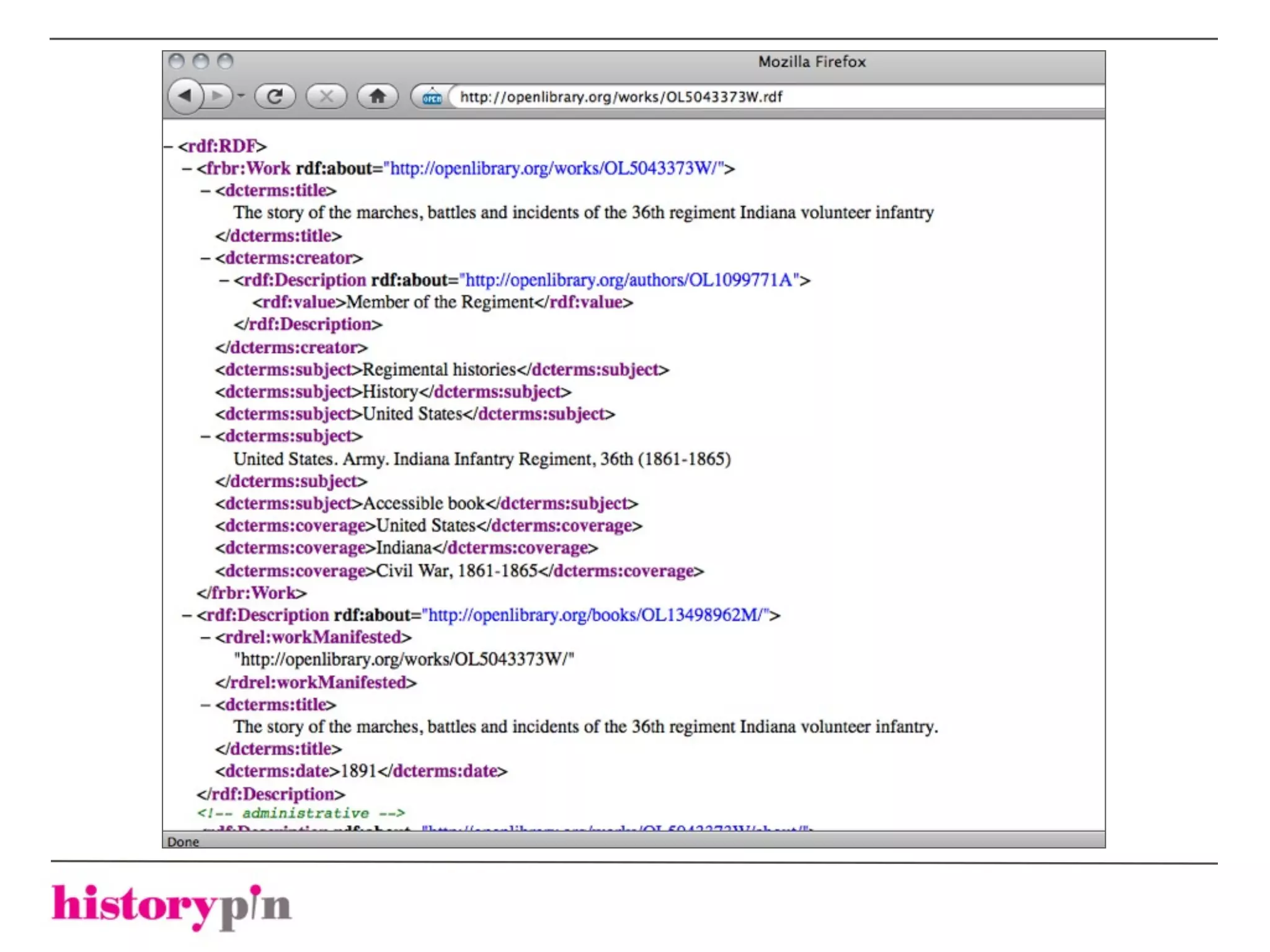This screenshot has width=1270, height=952.
Task: Collapse the dcterms:creator element
Action: point(205,258)
